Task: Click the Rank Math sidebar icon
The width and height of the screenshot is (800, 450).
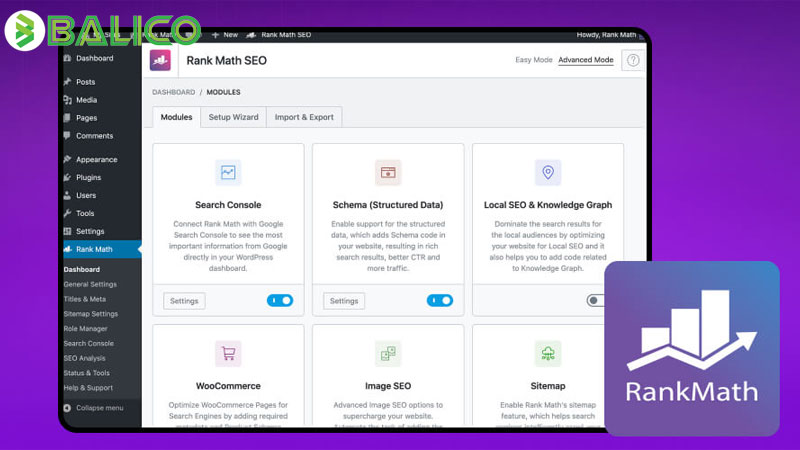Action: click(x=67, y=249)
